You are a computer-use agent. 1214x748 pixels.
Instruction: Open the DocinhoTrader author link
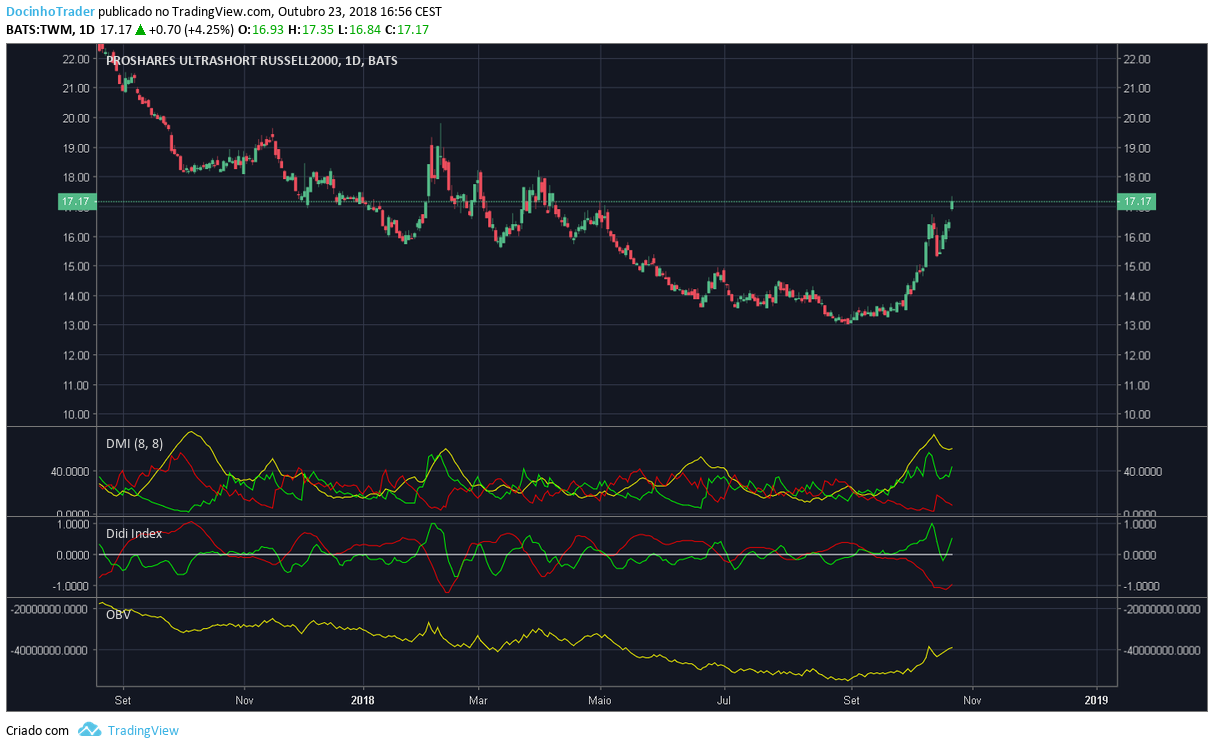pos(51,12)
